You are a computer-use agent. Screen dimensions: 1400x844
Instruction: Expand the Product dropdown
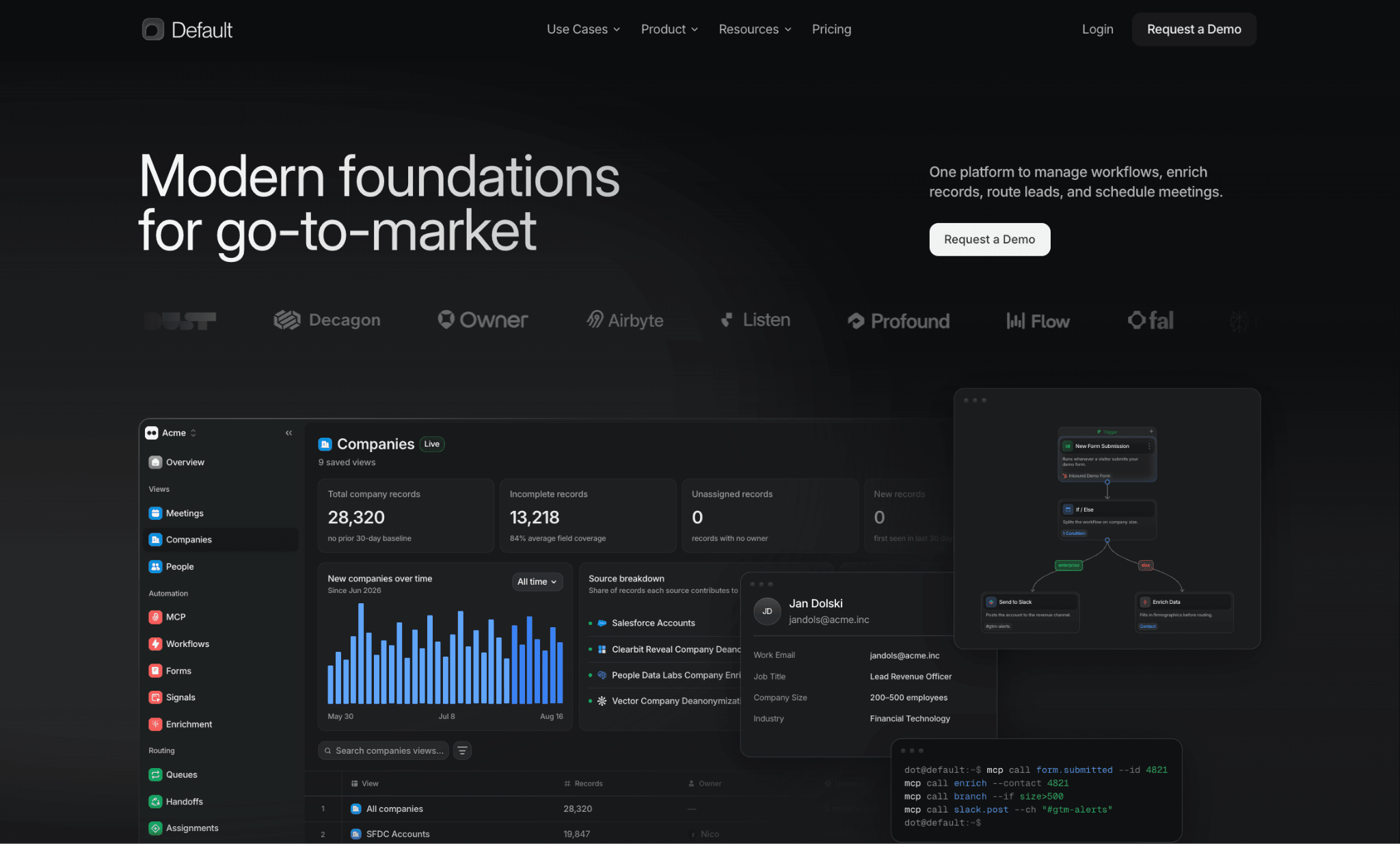(x=669, y=29)
